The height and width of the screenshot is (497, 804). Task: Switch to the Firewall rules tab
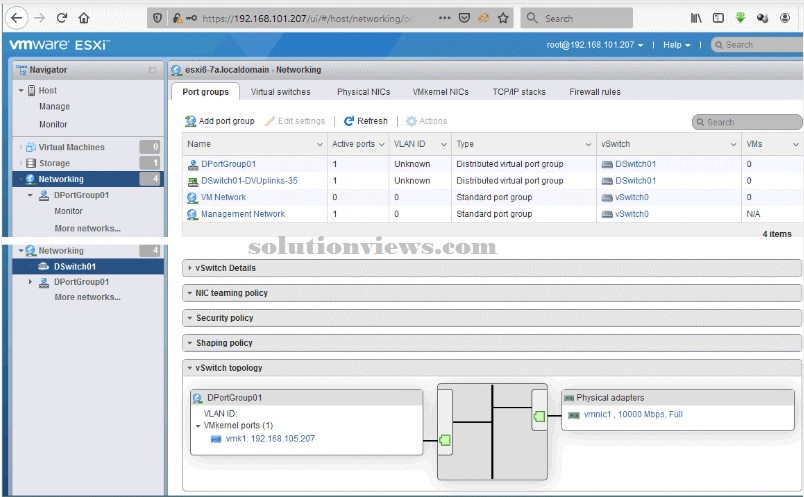(x=595, y=92)
